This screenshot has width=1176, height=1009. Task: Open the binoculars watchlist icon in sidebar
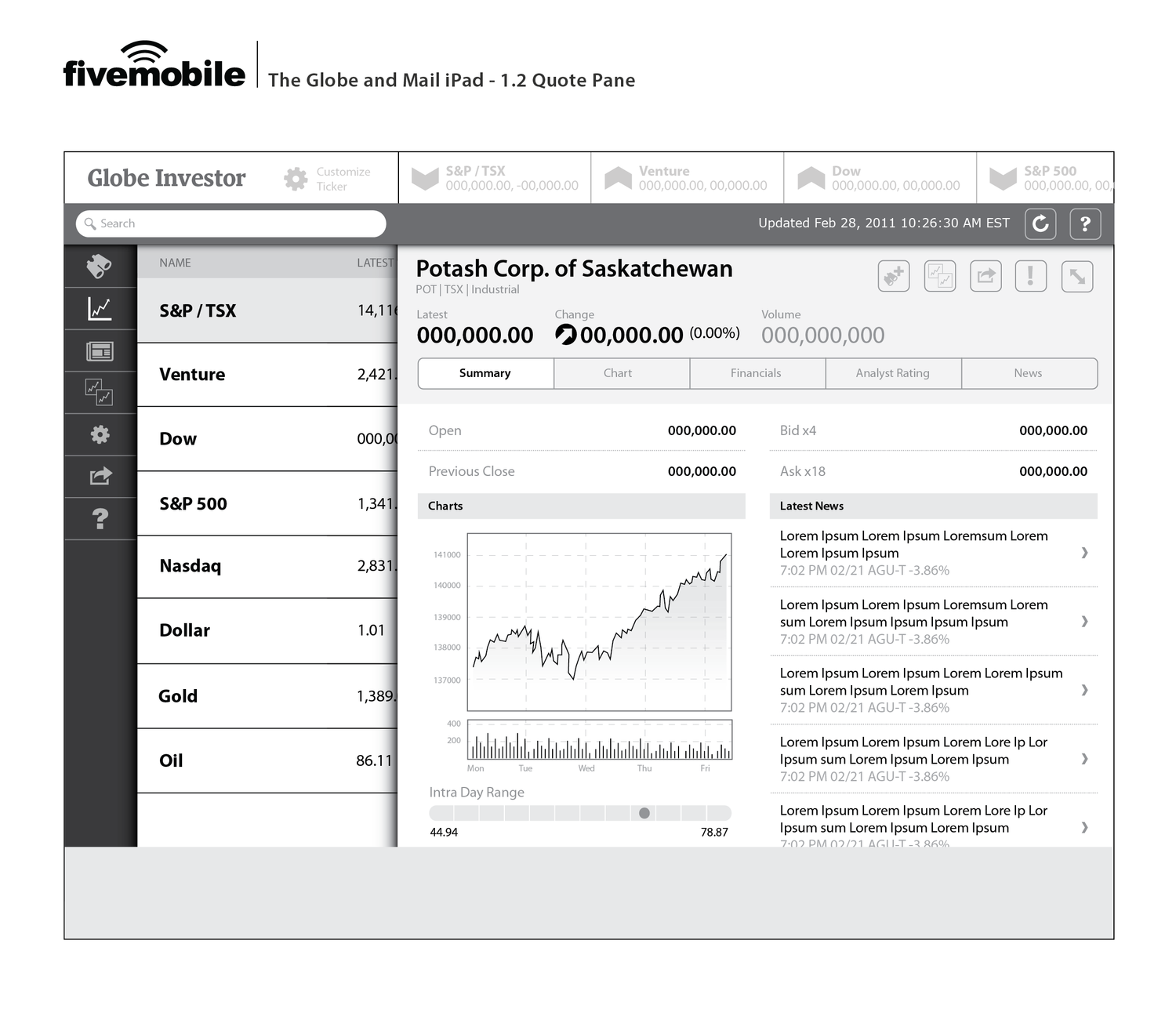click(x=100, y=267)
